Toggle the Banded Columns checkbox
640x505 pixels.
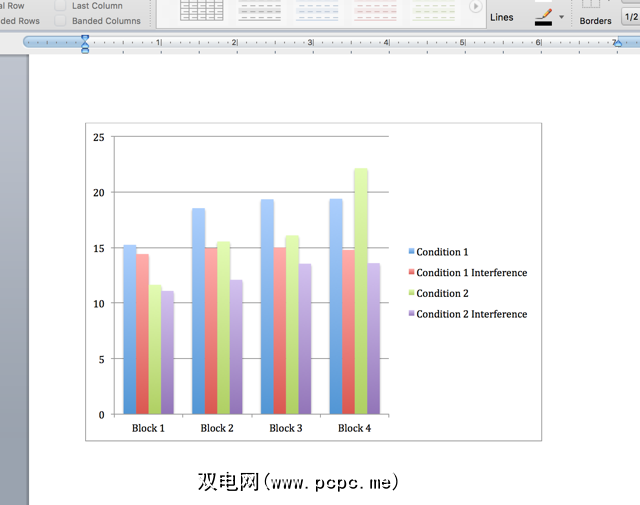[60, 21]
